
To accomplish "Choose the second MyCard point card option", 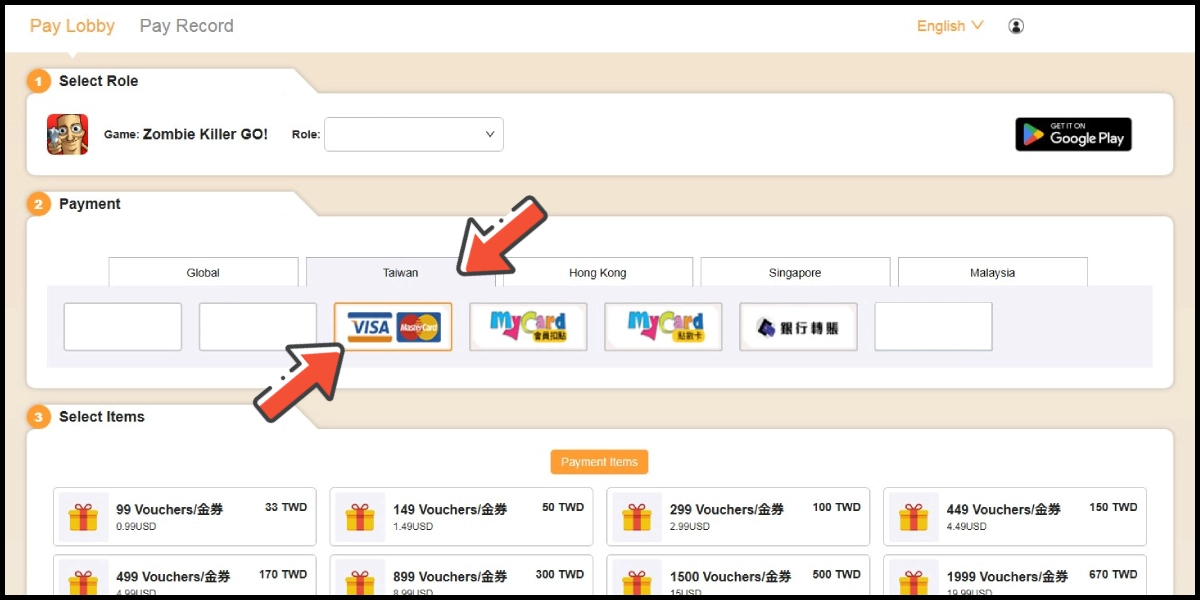I will [663, 327].
